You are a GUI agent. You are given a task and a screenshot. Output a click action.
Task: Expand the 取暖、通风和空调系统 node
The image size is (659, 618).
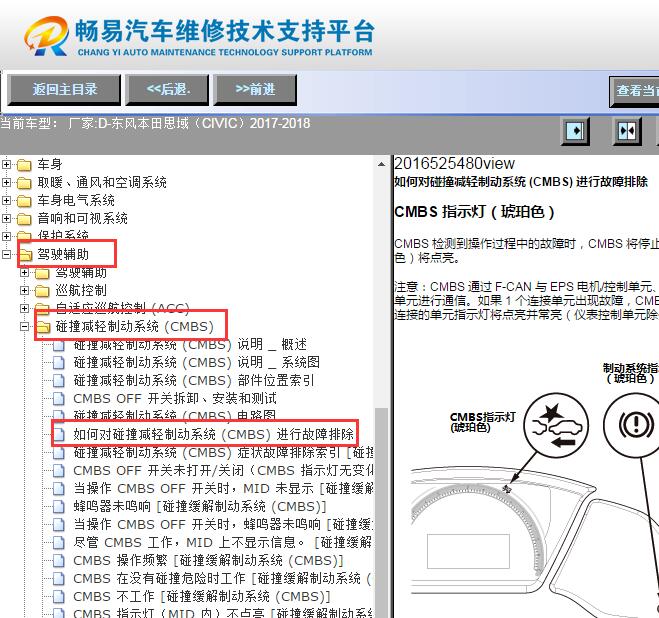[6, 182]
